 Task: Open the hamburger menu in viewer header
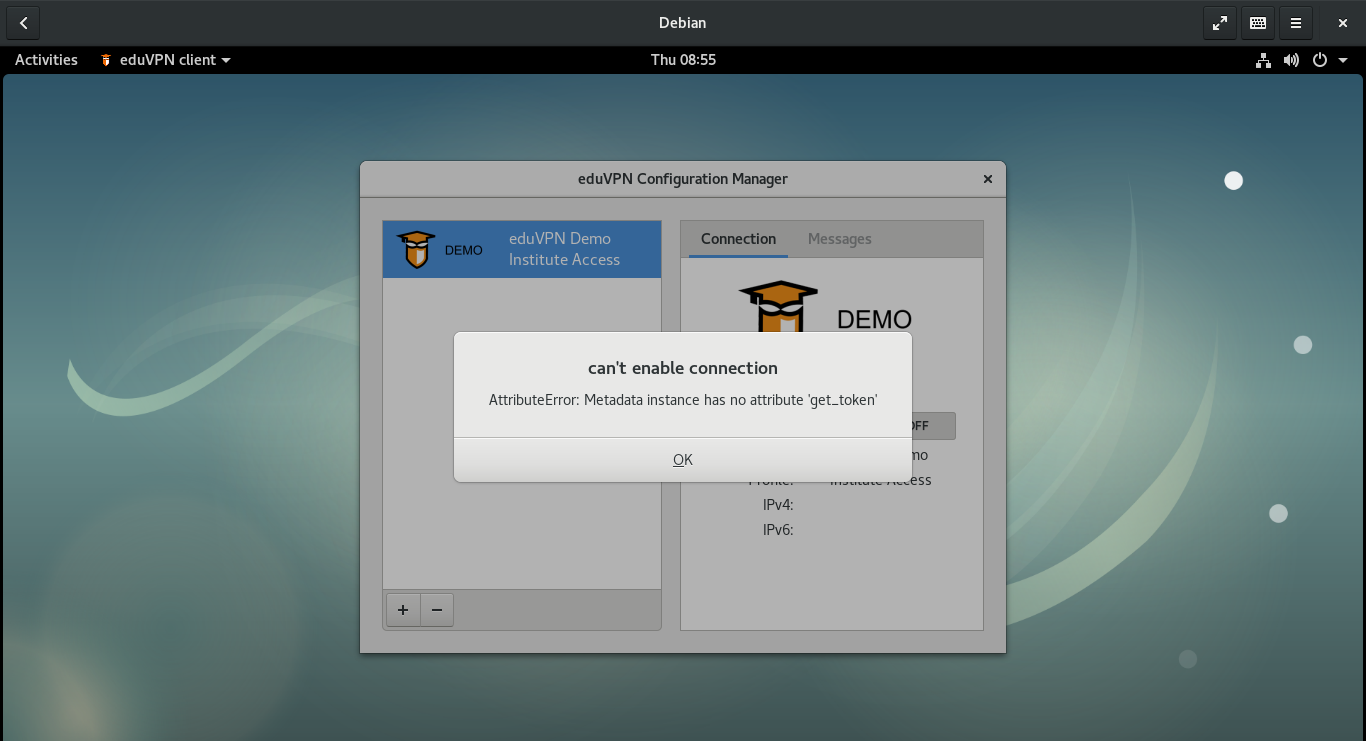tap(1296, 23)
